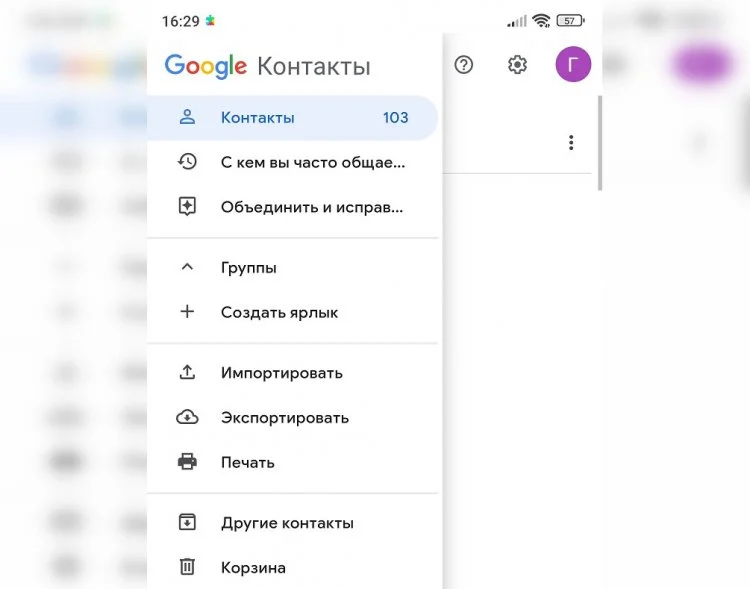Click the printer icon
The height and width of the screenshot is (589, 750).
[x=187, y=462]
